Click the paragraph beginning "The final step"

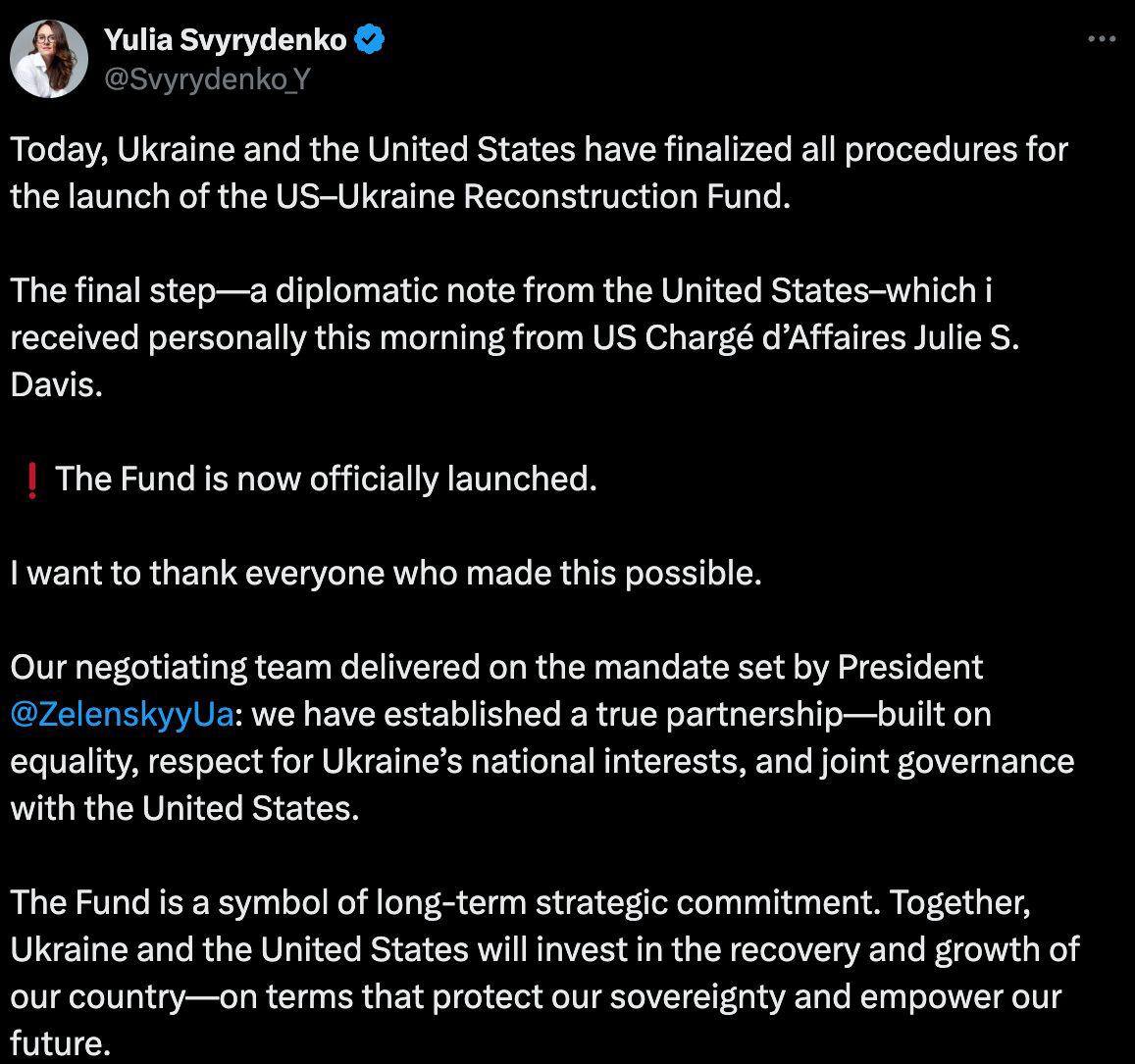point(510,337)
